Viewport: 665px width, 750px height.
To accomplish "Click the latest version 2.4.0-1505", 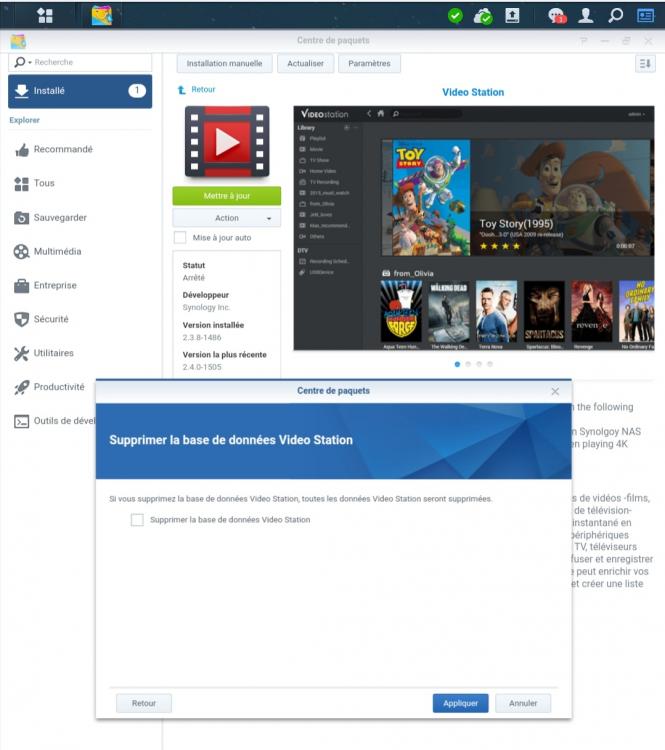I will pyautogui.click(x=202, y=367).
